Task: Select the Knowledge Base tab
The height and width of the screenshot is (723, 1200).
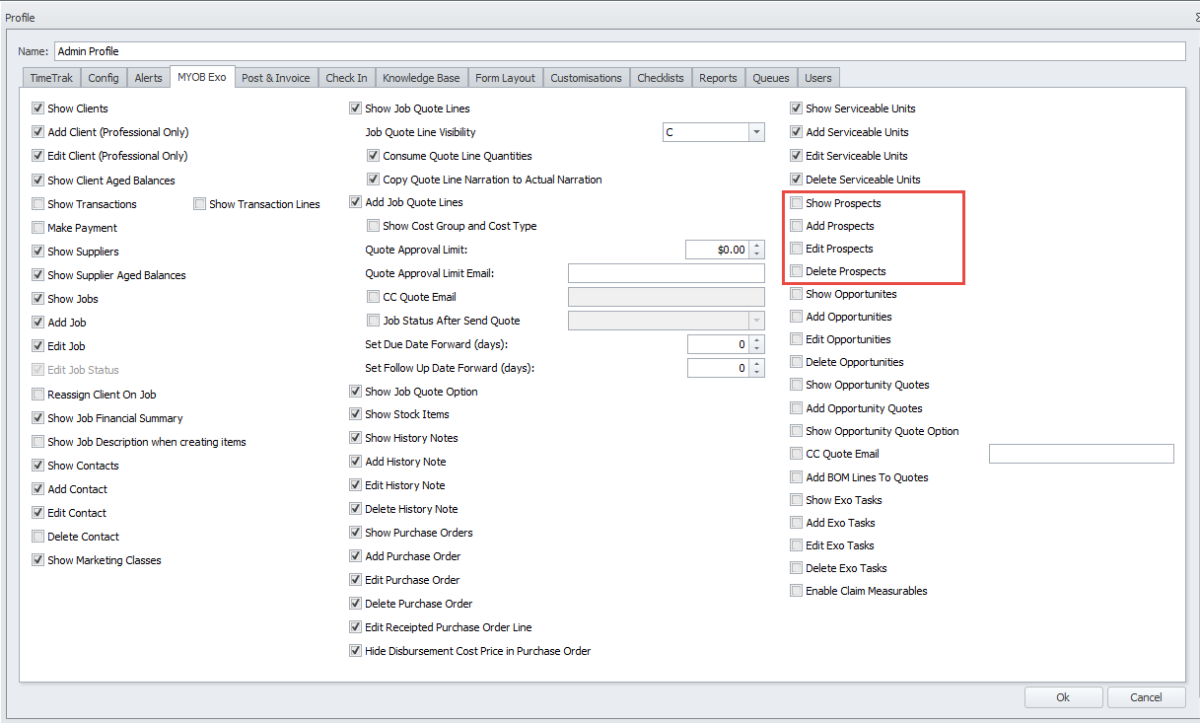Action: click(421, 78)
